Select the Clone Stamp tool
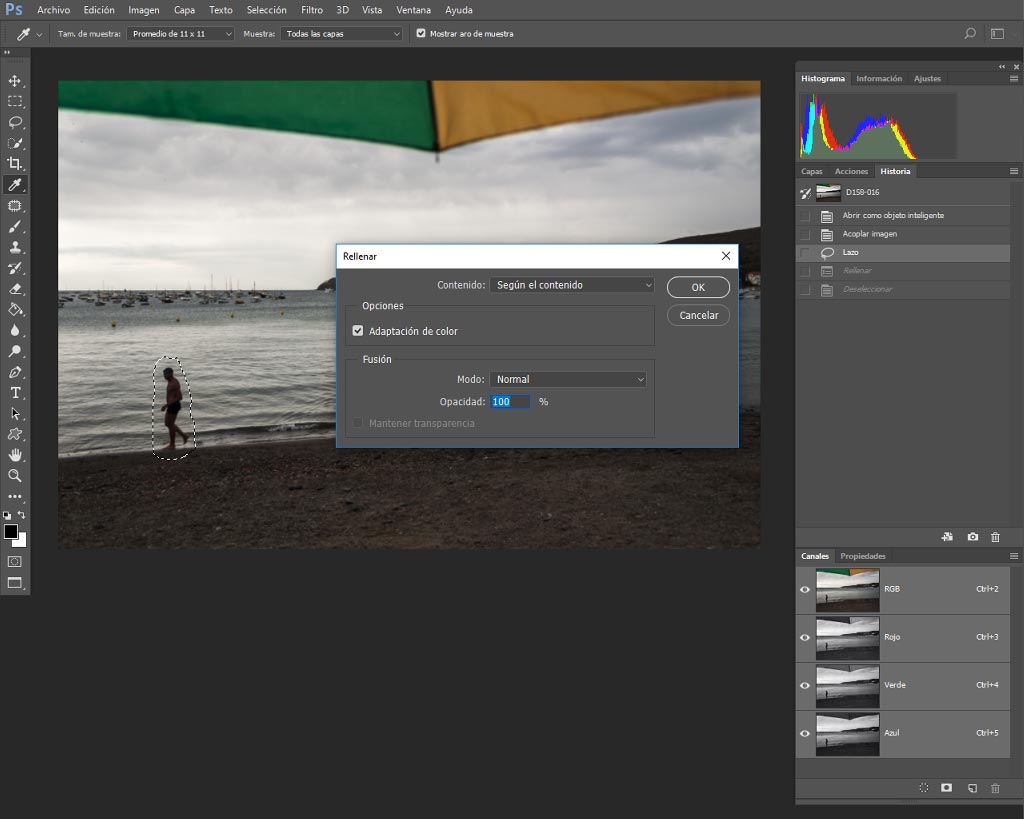The width and height of the screenshot is (1024, 819). pyautogui.click(x=14, y=248)
